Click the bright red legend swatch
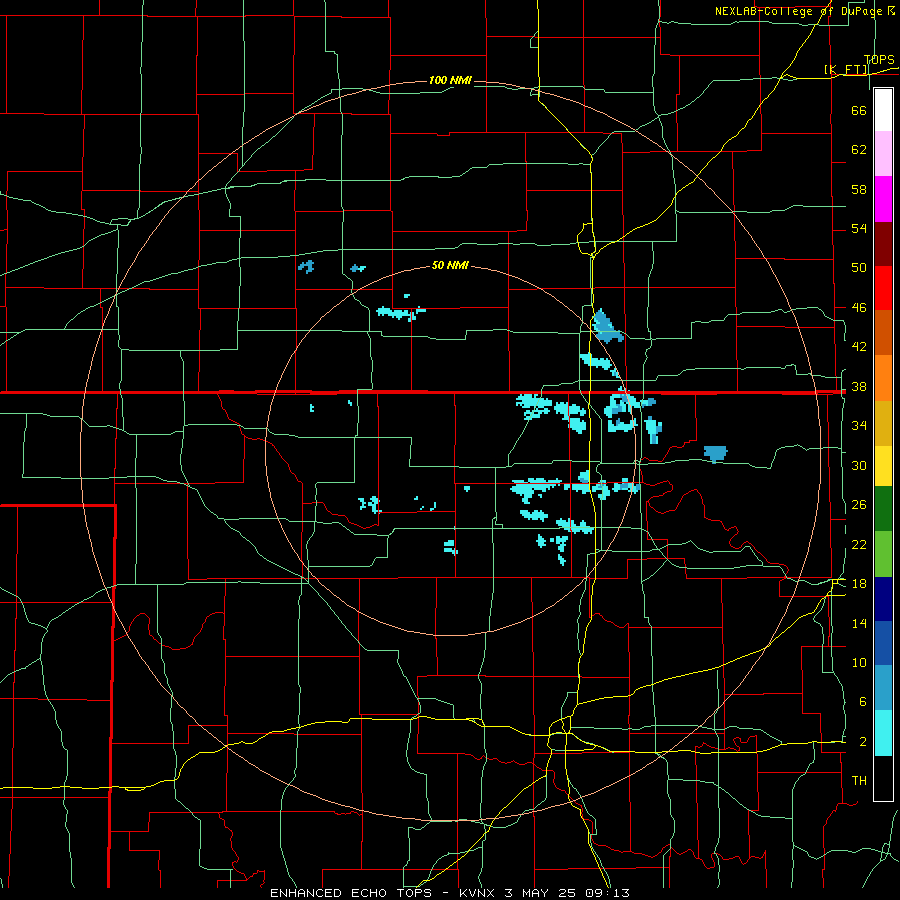 point(883,288)
